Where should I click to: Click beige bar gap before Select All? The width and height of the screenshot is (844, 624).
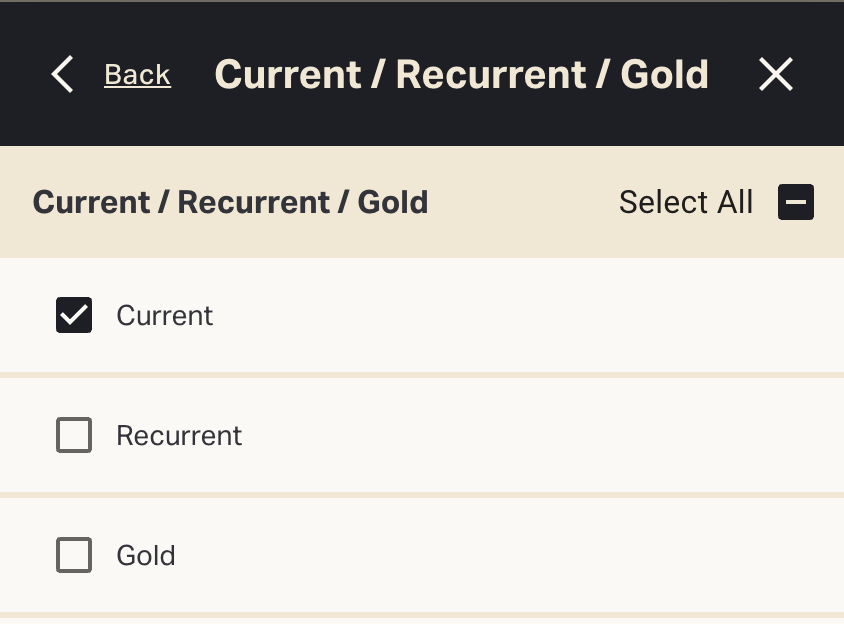click(520, 203)
